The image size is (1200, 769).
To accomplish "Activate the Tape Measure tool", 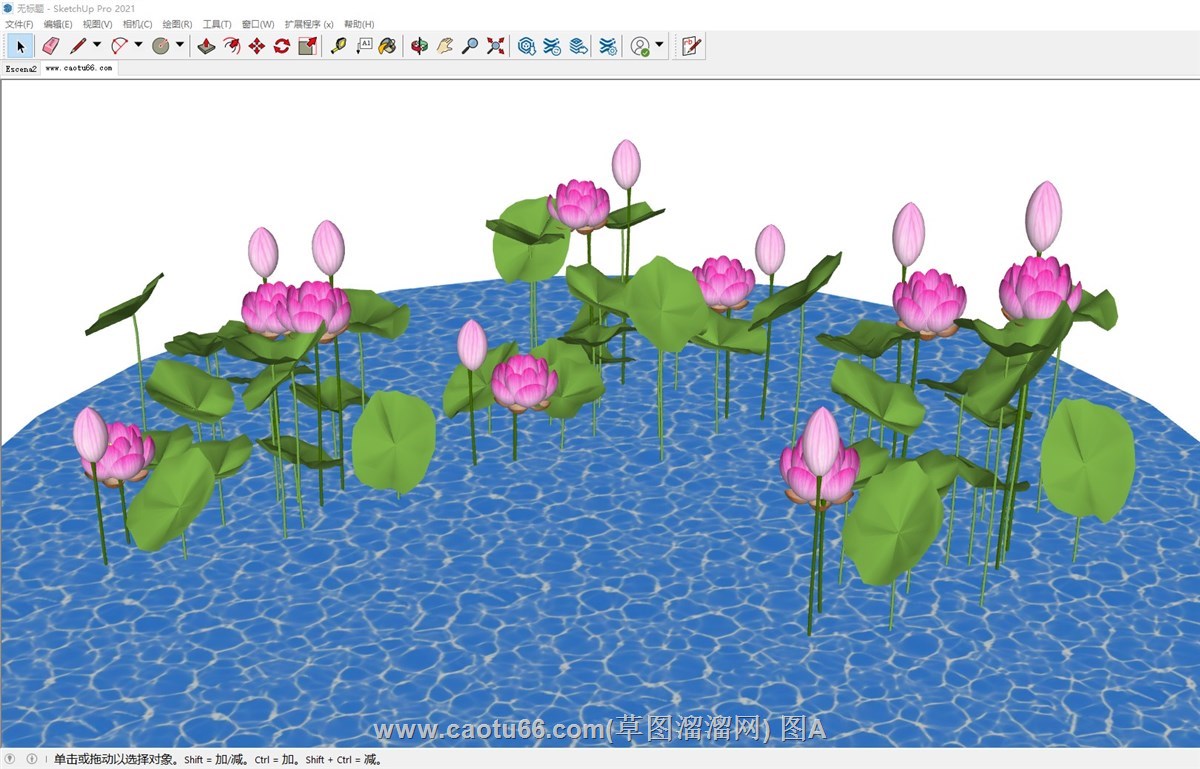I will pyautogui.click(x=339, y=46).
